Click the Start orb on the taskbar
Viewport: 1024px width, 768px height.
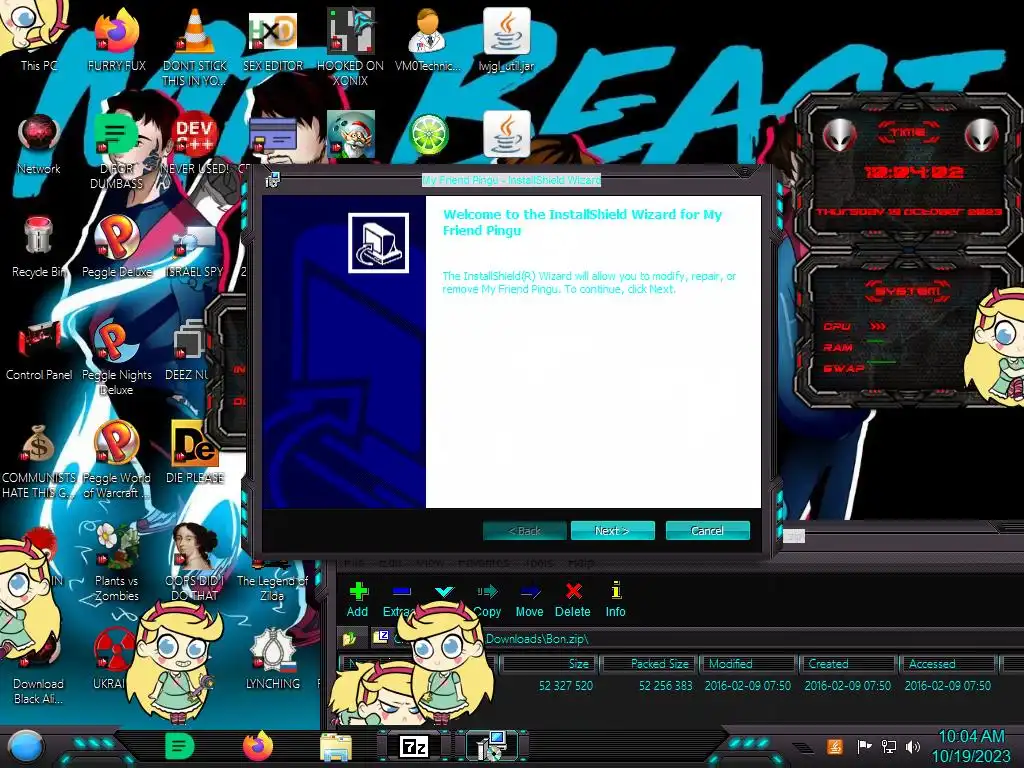click(x=26, y=746)
